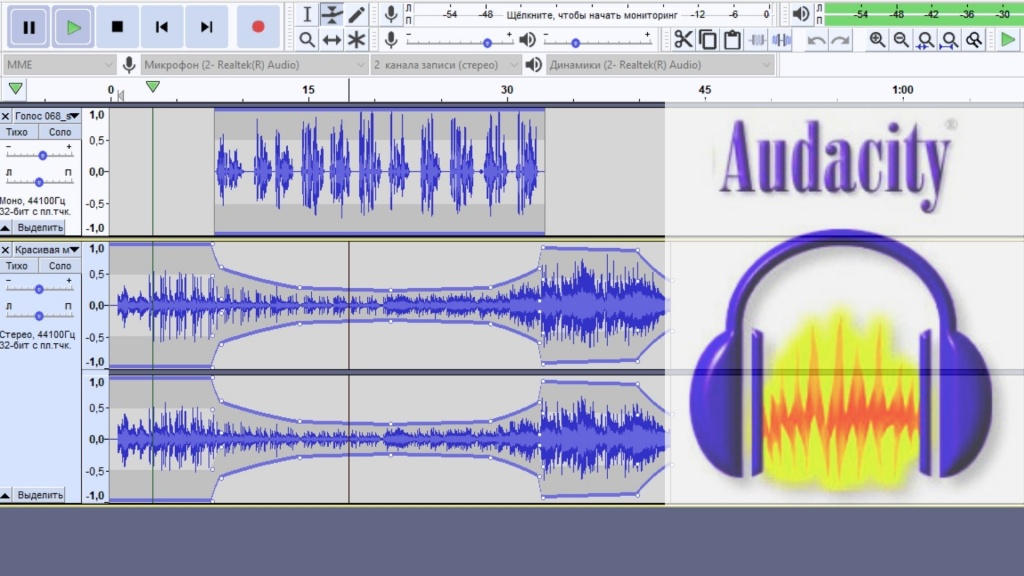Screen dimensions: 1024x576
Task: Select the Selection (I-beam) tool
Action: coord(306,14)
